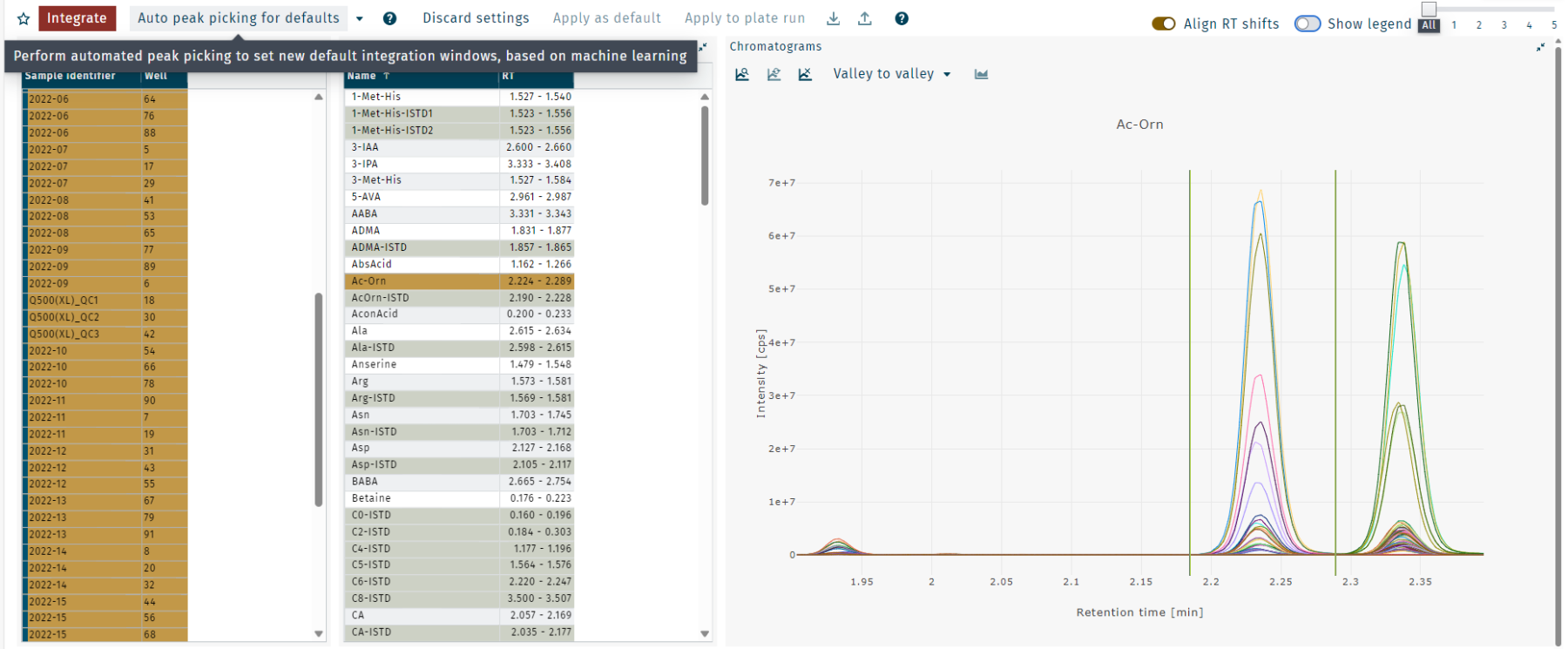Click the Integrate button
The image size is (1568, 649).
[77, 18]
